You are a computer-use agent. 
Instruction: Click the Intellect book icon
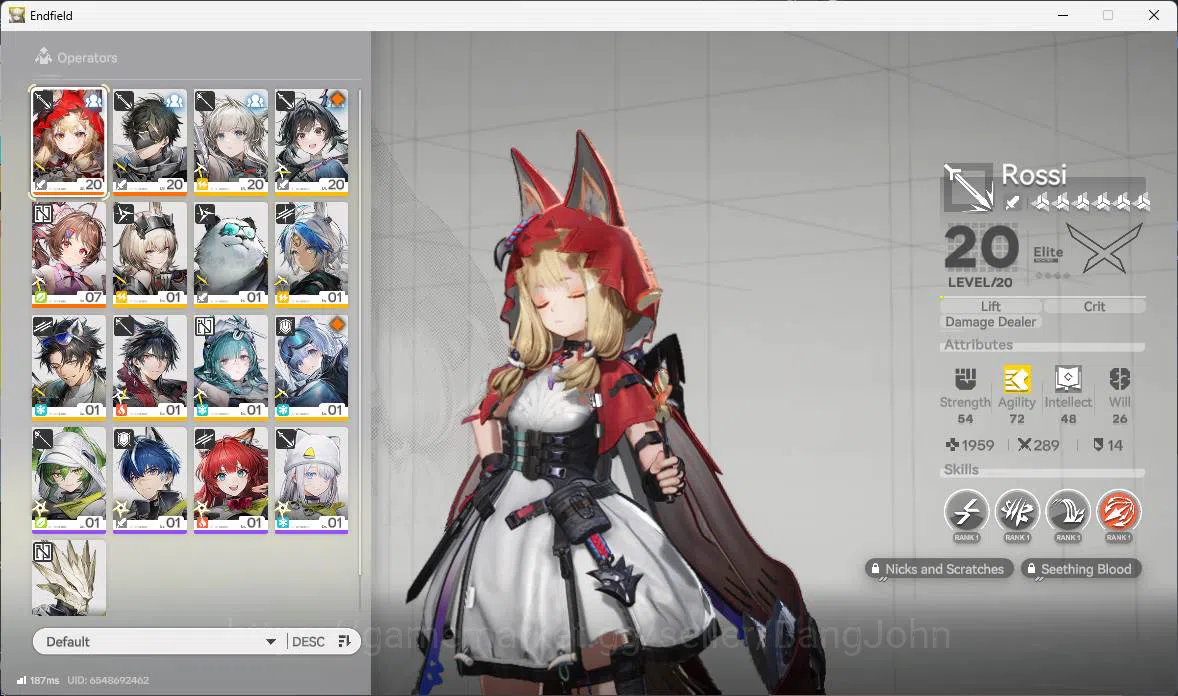pos(1068,379)
